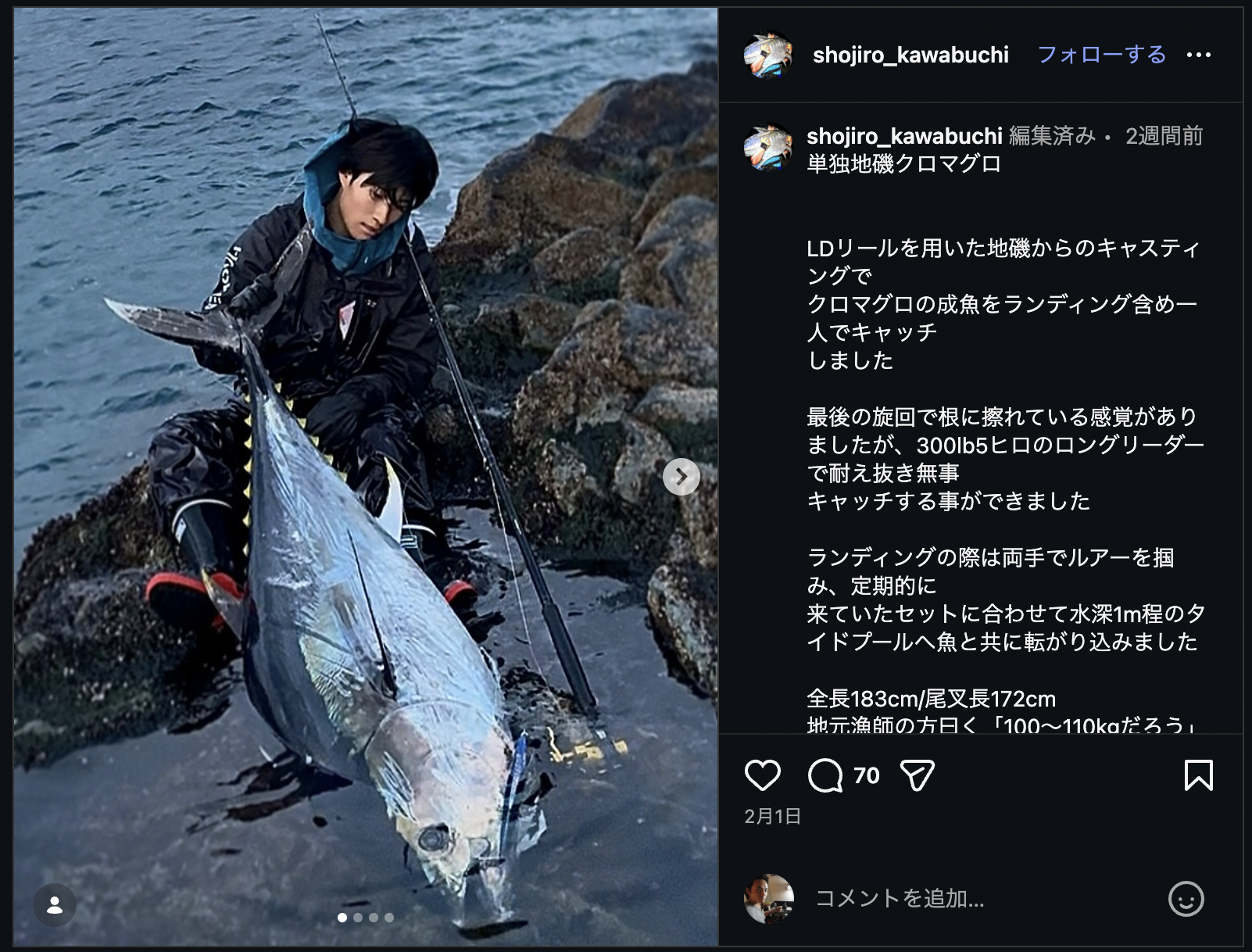Go to next photo with arrow chevron
The height and width of the screenshot is (952, 1252).
[x=681, y=476]
